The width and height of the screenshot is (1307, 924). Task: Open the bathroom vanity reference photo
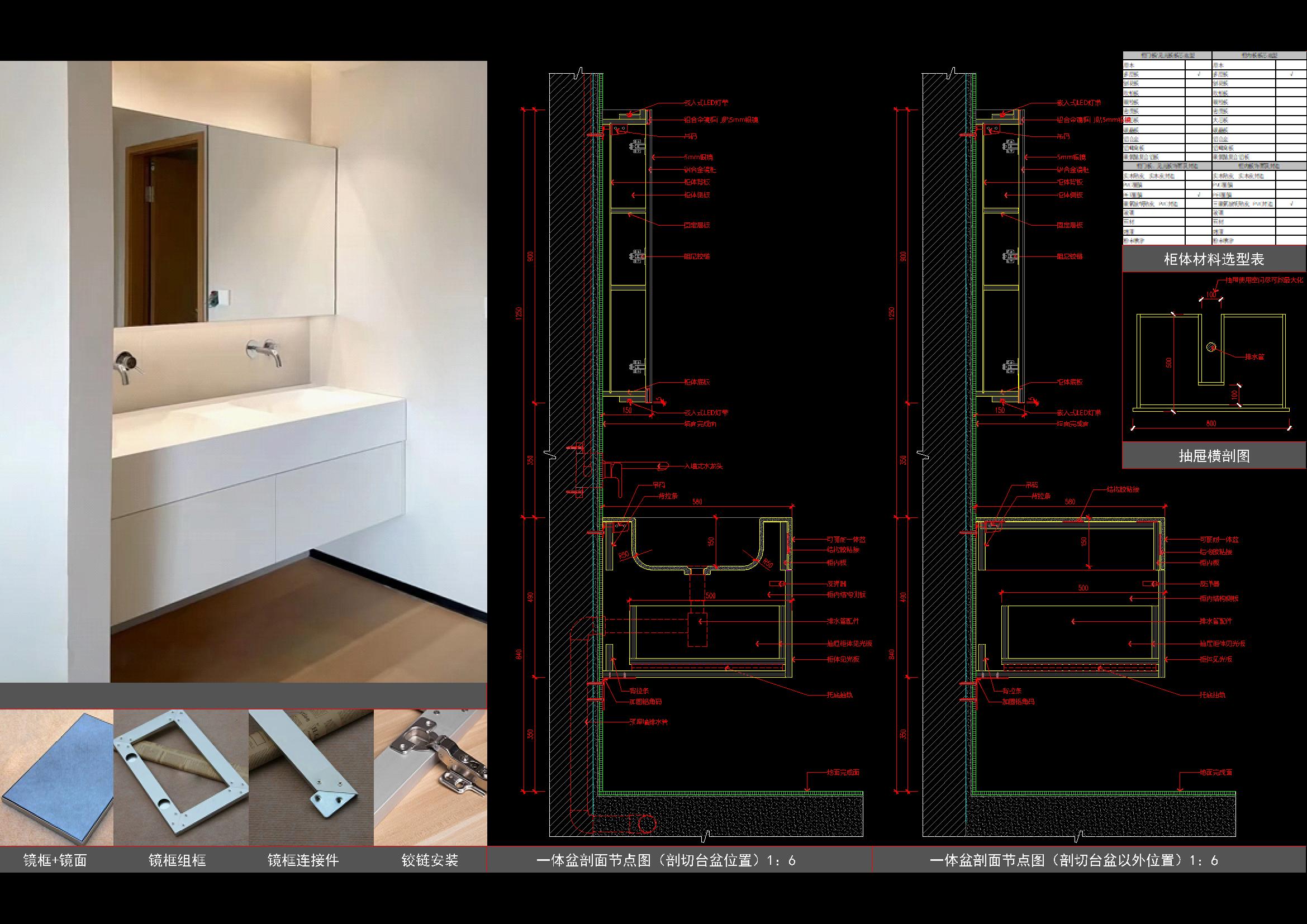[243, 371]
